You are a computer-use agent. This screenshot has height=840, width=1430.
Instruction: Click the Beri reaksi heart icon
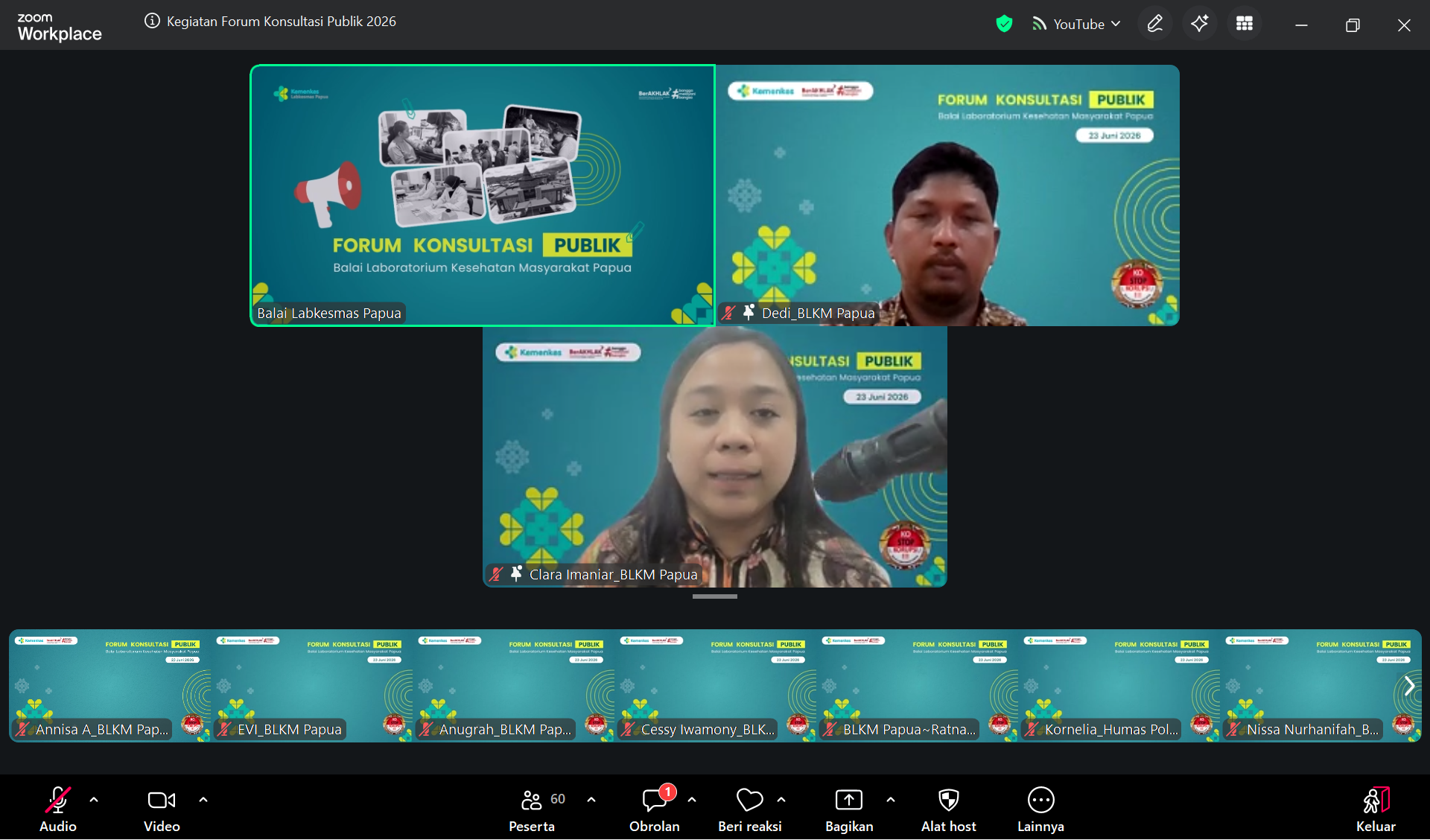pos(750,801)
